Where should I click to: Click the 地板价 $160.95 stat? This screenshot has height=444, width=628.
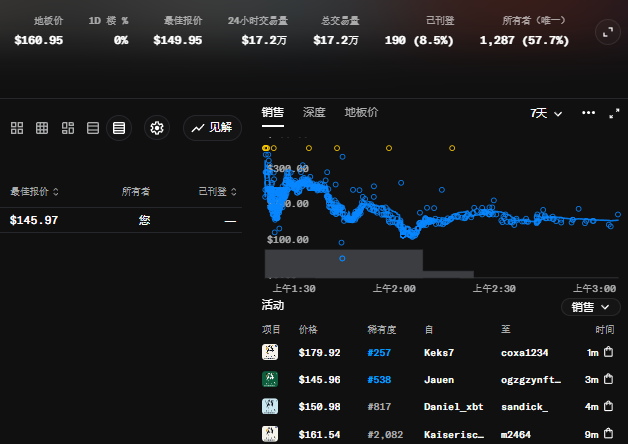[39, 31]
